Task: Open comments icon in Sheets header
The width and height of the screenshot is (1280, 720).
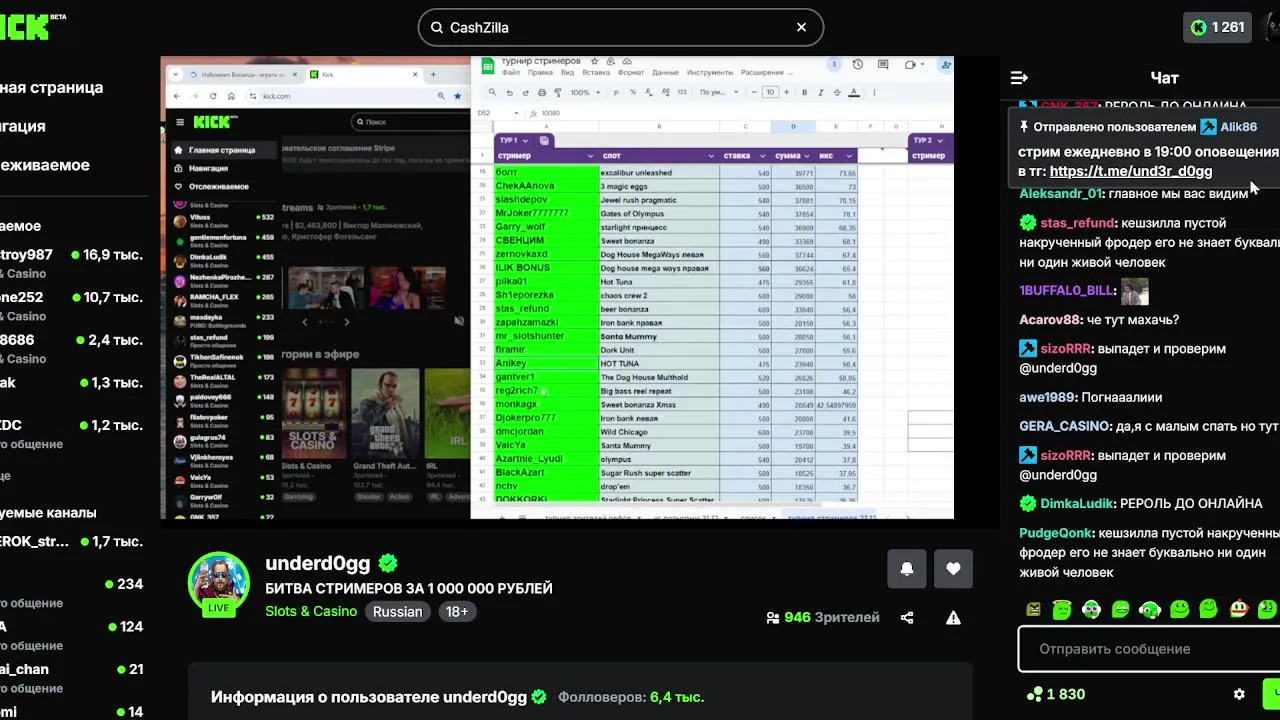Action: 883,64
